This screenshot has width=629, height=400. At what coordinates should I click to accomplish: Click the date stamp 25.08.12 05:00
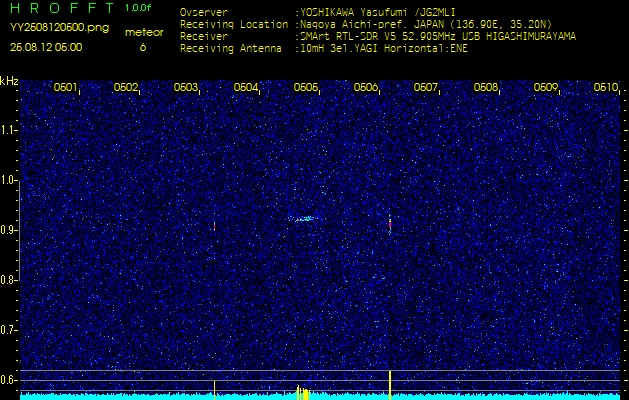pyautogui.click(x=46, y=47)
